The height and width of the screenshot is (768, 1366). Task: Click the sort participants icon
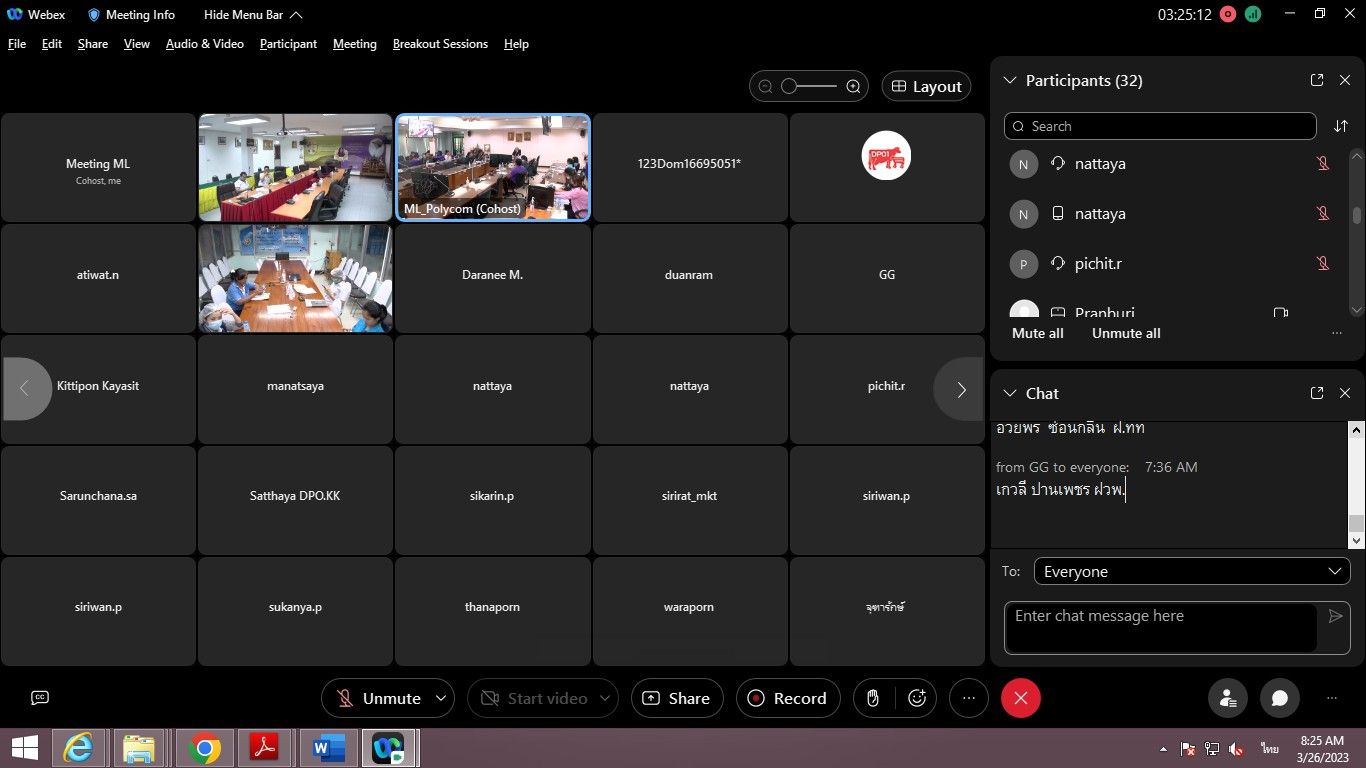[x=1341, y=126]
